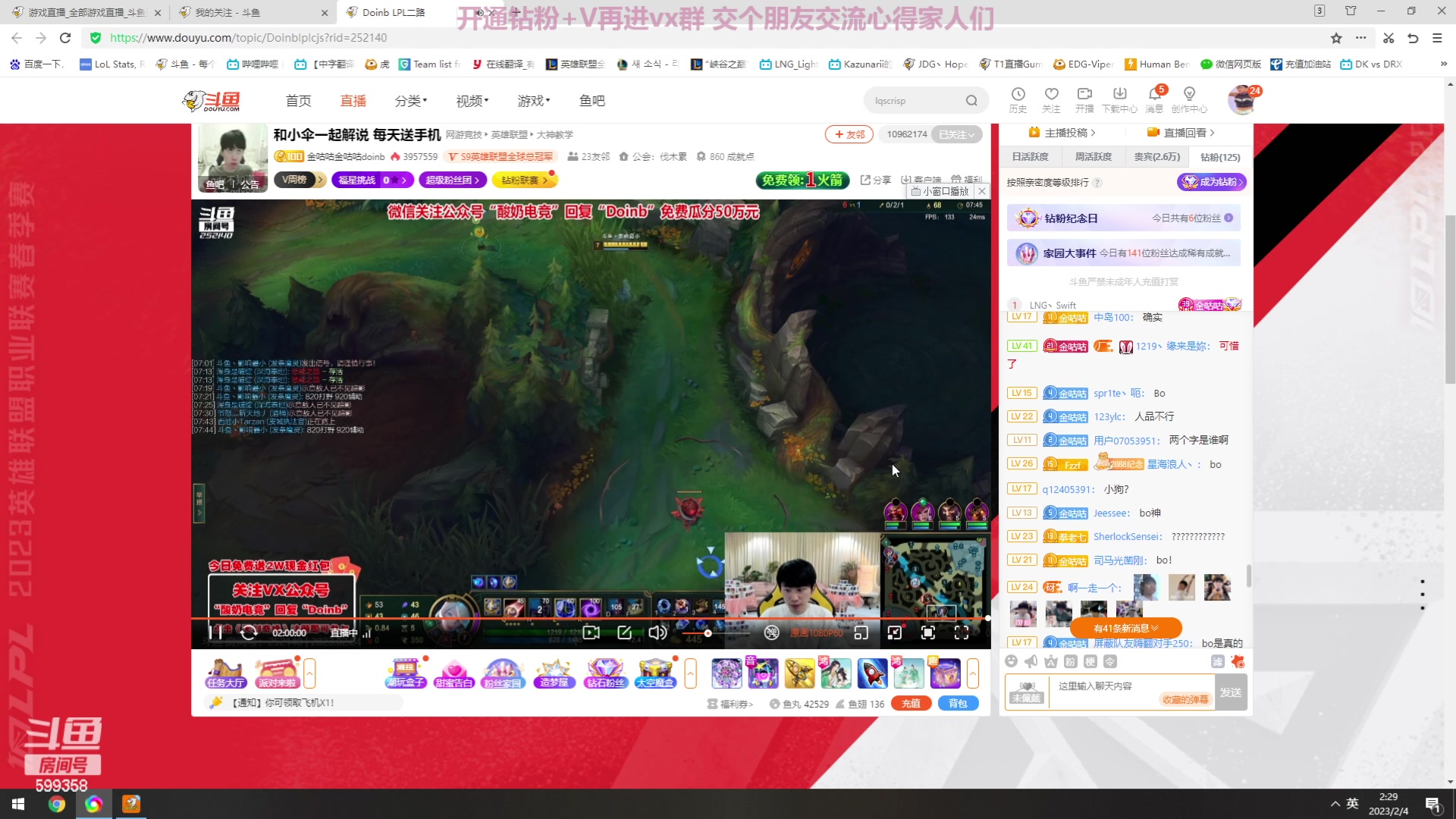
Task: Open the 开播 start-broadcast icon
Action: click(1084, 99)
